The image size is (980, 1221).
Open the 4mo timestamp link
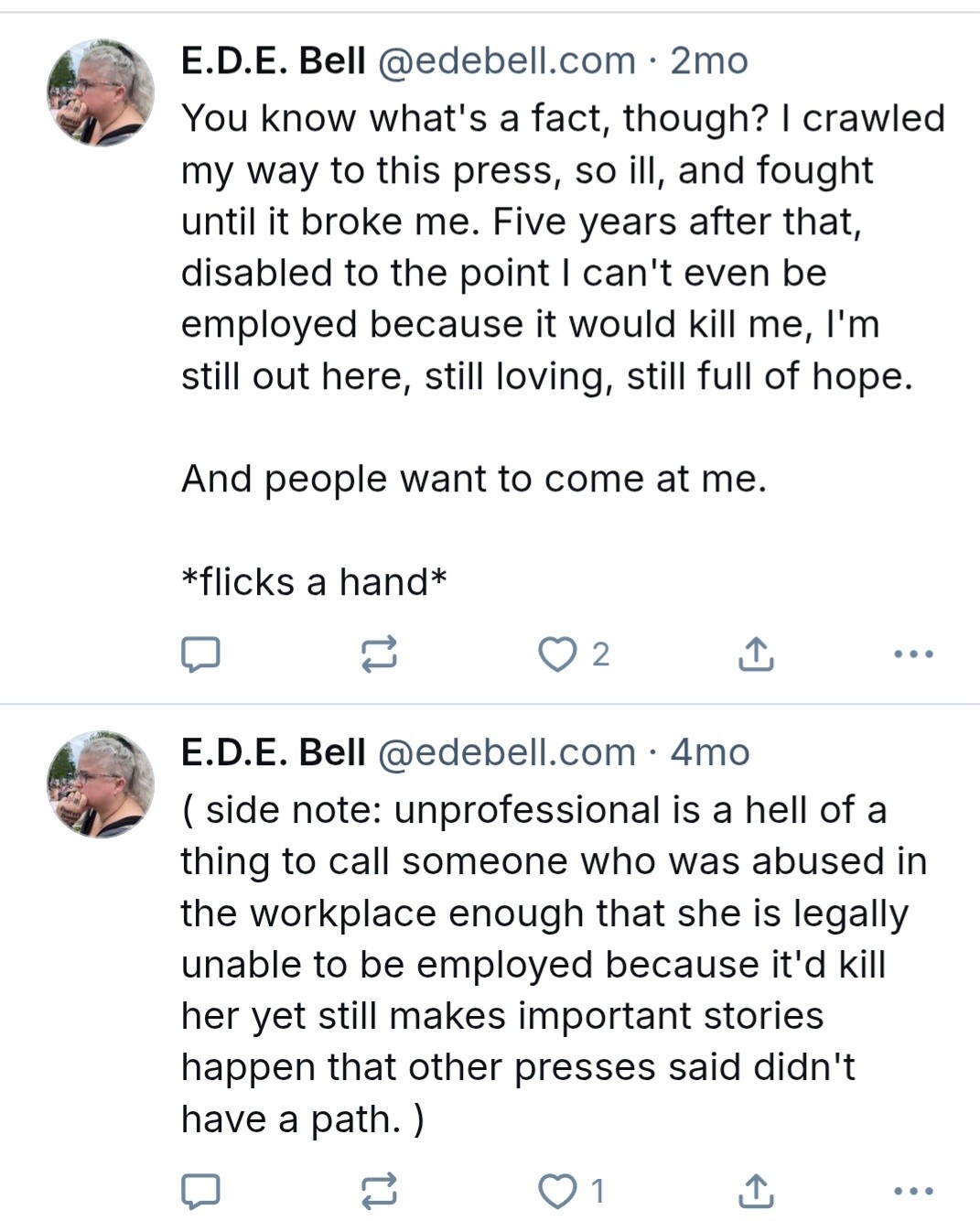(x=710, y=752)
